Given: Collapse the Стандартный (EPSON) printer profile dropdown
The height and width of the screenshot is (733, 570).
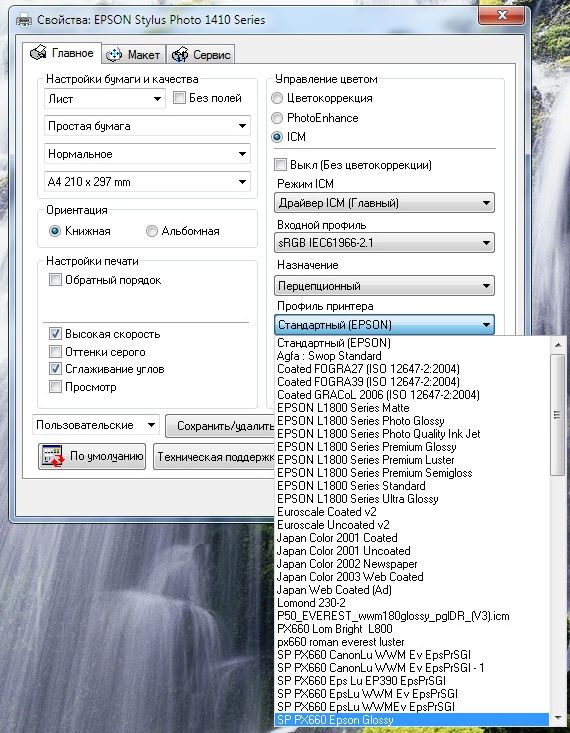Looking at the screenshot, I should tap(384, 325).
